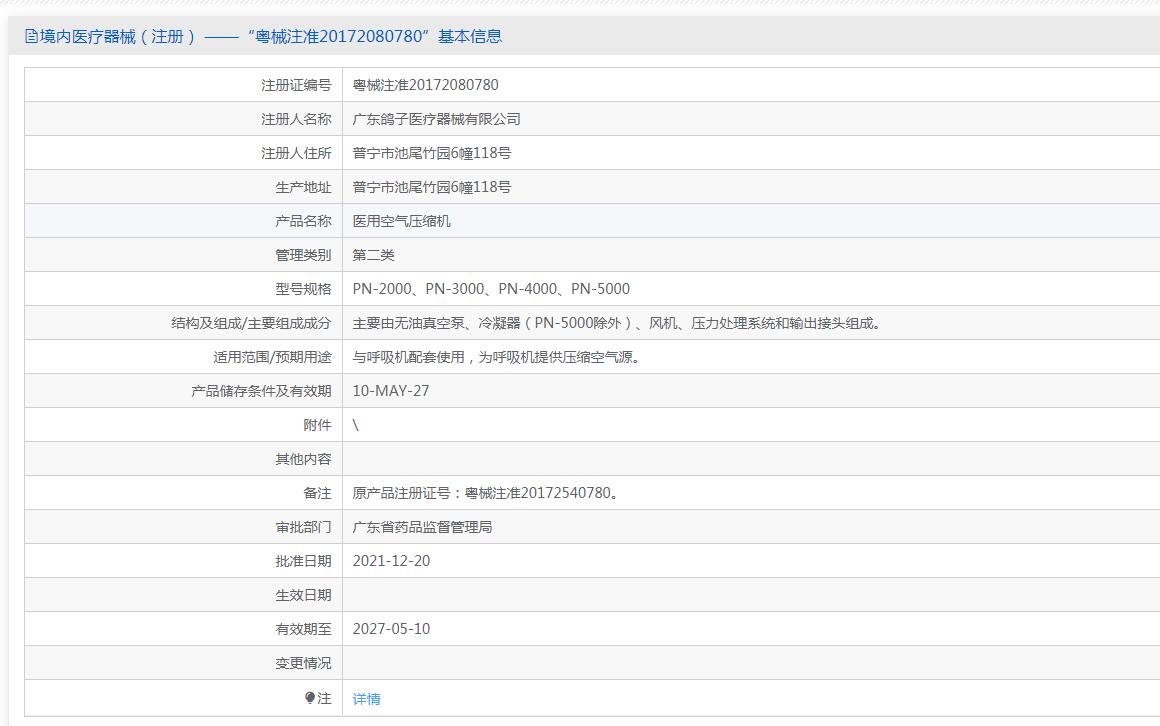The height and width of the screenshot is (726, 1160).
Task: Click the model list PN-2000、PN-3000、PN-4000、PN-5000
Action: [491, 289]
